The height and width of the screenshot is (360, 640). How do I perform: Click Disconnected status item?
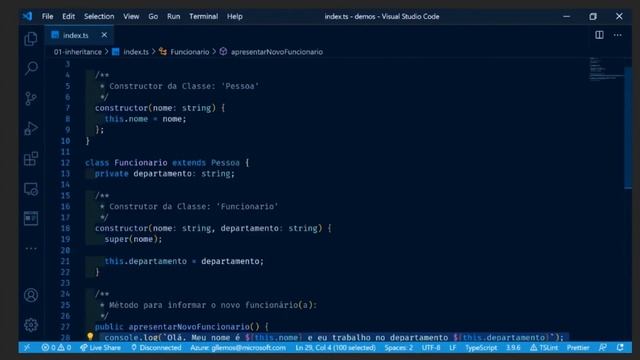click(156, 348)
